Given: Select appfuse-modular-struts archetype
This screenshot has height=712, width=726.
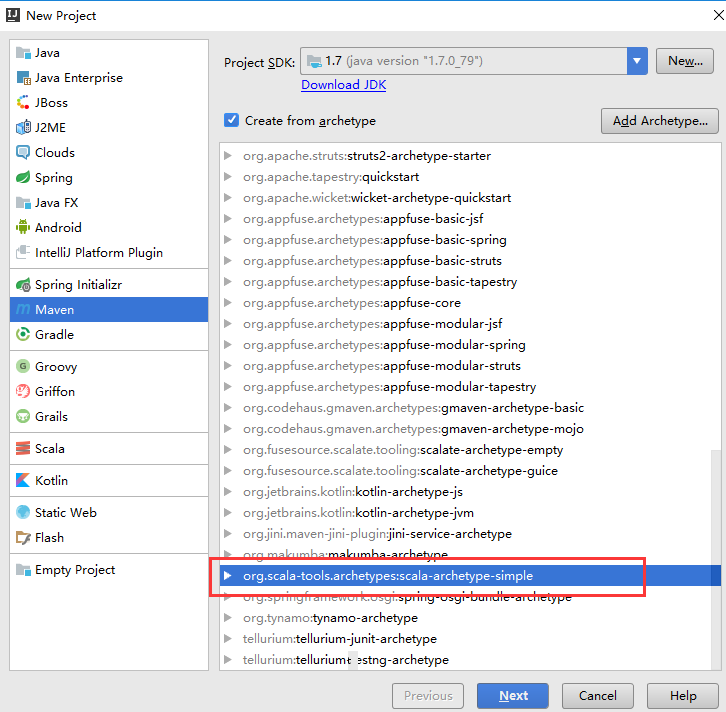Looking at the screenshot, I should pos(470,366).
